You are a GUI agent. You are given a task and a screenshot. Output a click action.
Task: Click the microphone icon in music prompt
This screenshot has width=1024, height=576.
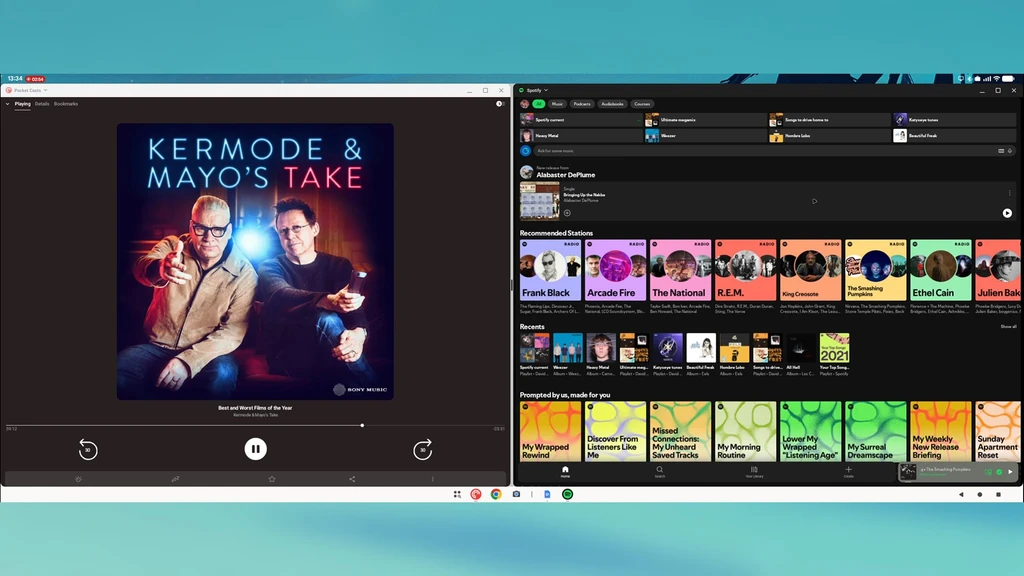[1010, 151]
